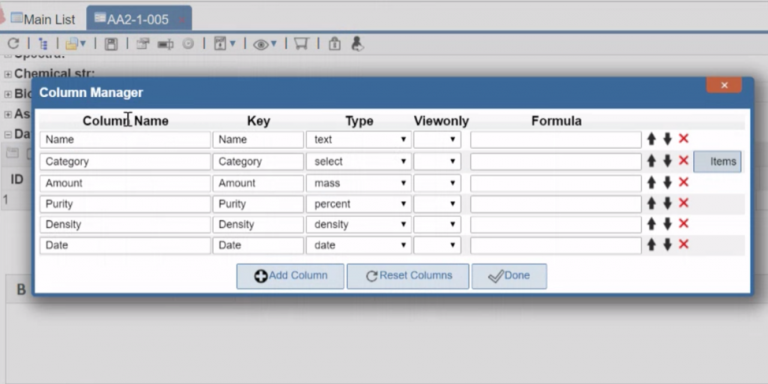Screen dimensions: 768x384
Task: Click the user person icon in toolbar
Action: (357, 44)
